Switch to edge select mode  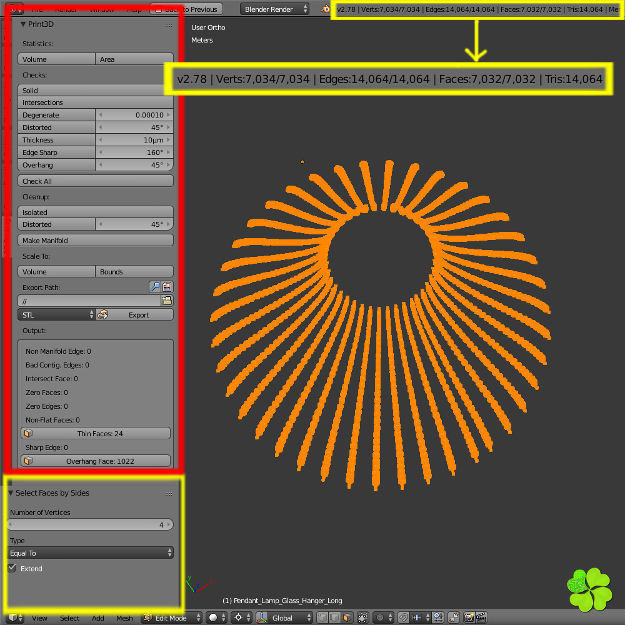pyautogui.click(x=335, y=617)
